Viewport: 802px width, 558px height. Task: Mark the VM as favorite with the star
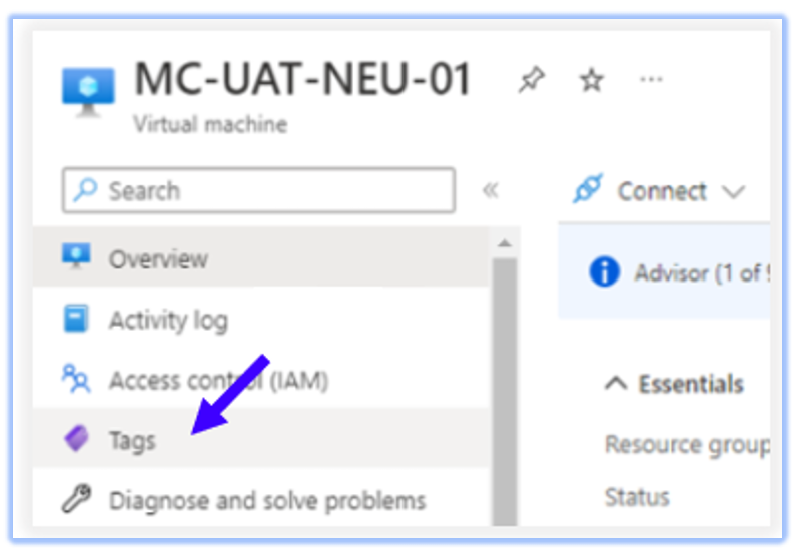[592, 80]
